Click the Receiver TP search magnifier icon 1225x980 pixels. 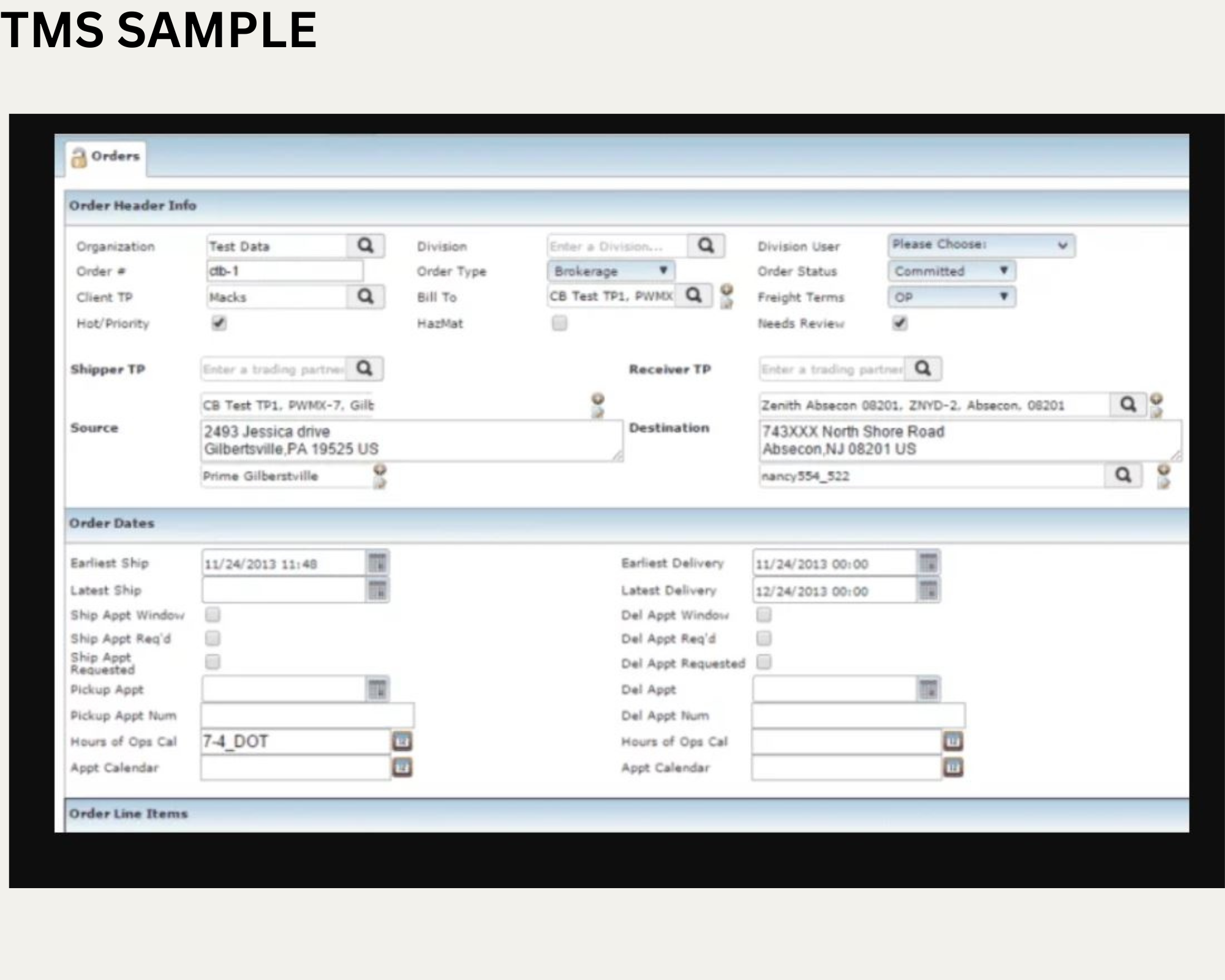click(923, 369)
